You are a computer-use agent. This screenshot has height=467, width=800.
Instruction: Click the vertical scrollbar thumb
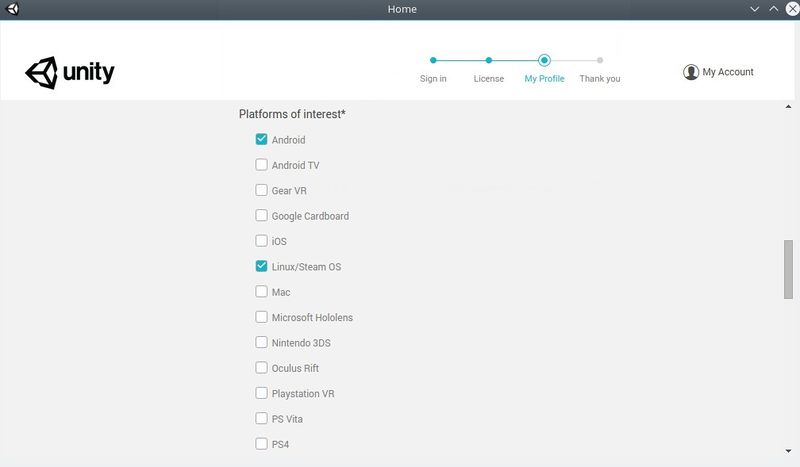[x=788, y=269]
